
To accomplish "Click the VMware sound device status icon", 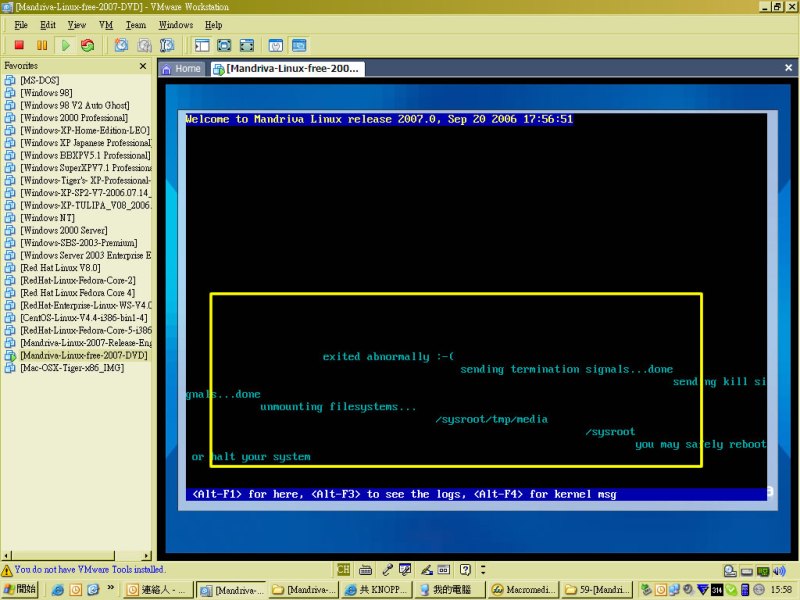I will [779, 571].
